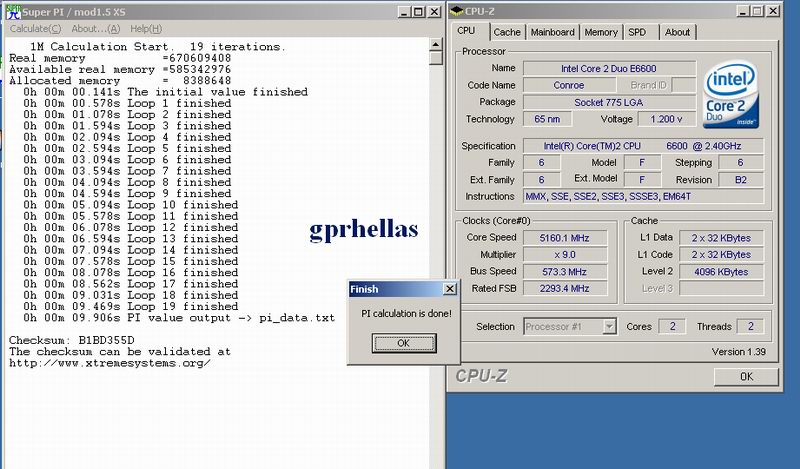
Task: Click the L1 Data value 2 x 32 KBytes
Action: pyautogui.click(x=721, y=238)
